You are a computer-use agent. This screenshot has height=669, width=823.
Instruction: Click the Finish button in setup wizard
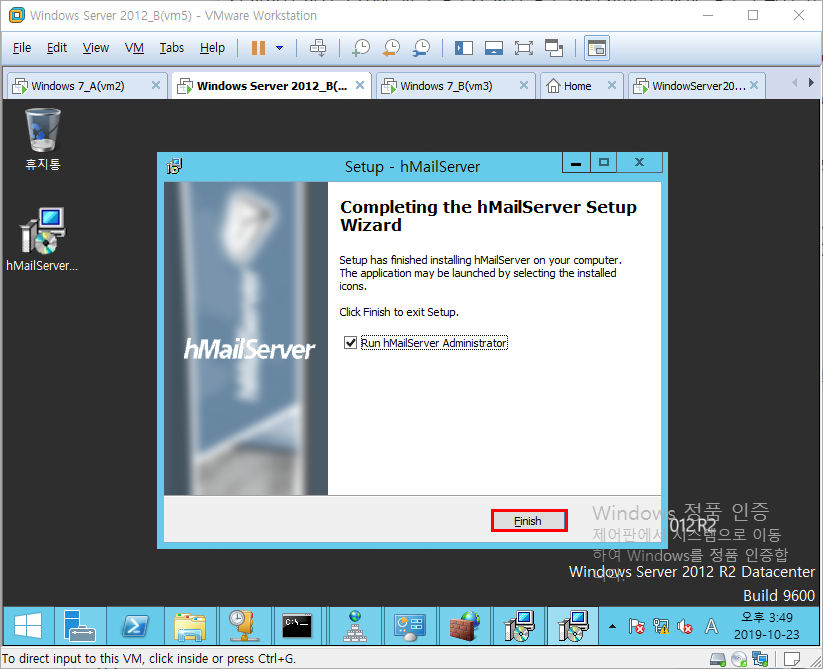pyautogui.click(x=529, y=521)
